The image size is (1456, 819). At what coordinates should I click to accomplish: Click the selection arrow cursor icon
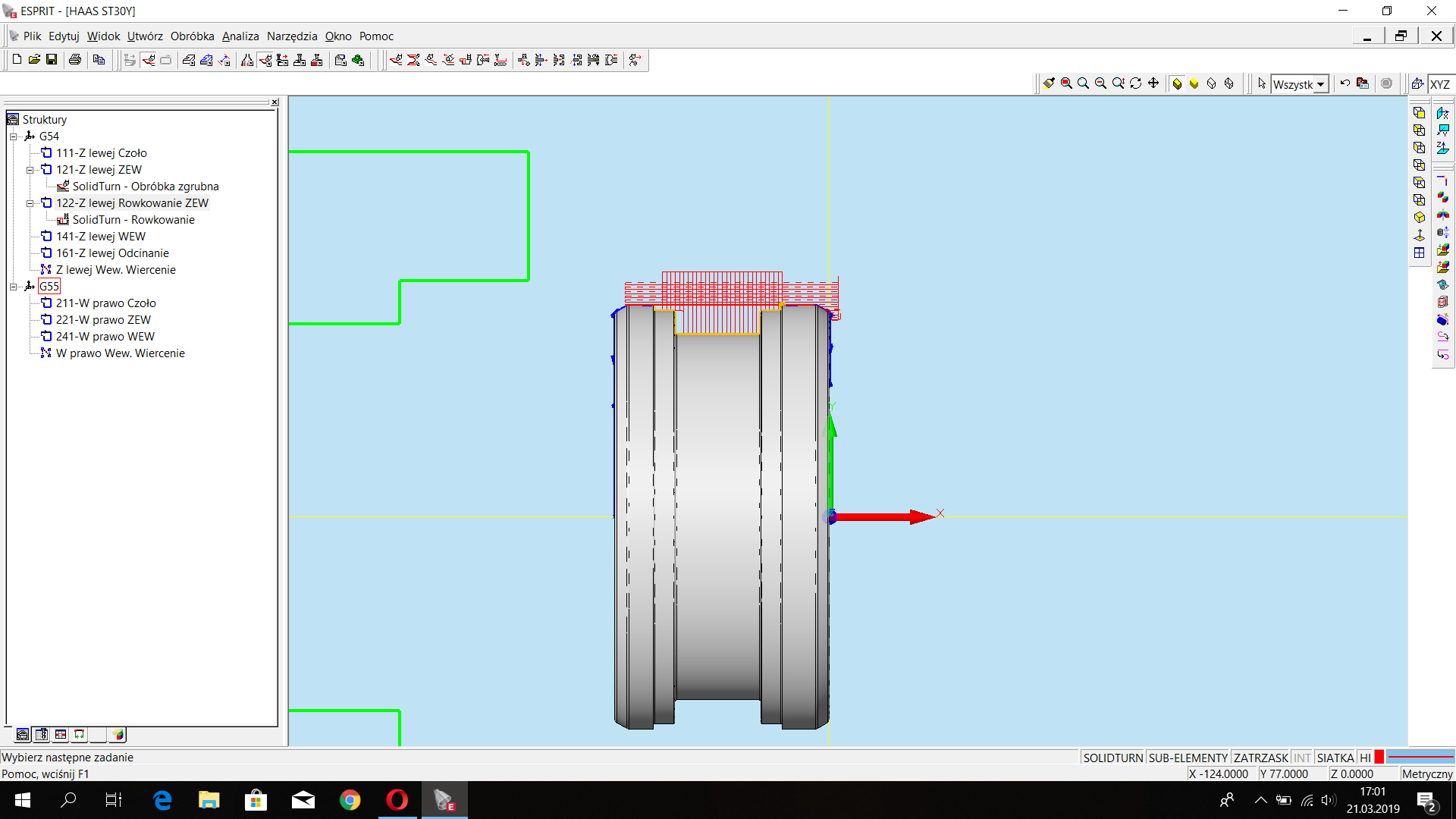pyautogui.click(x=1262, y=83)
